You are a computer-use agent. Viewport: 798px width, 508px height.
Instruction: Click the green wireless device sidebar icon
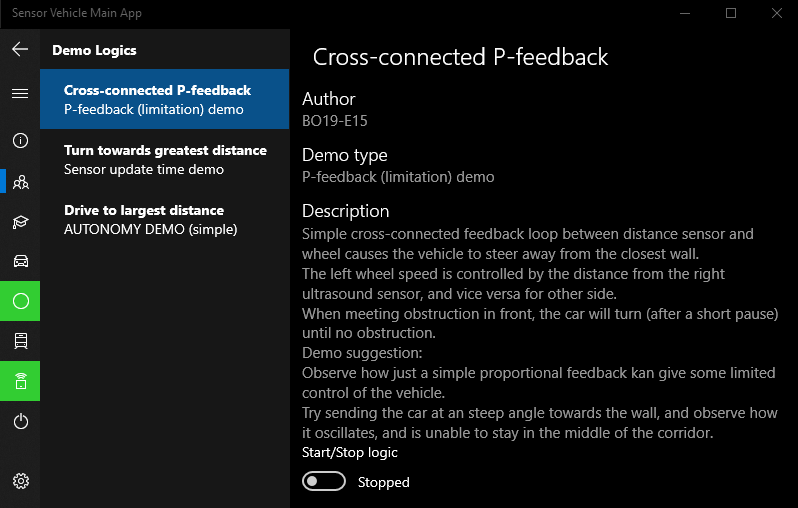tap(20, 381)
